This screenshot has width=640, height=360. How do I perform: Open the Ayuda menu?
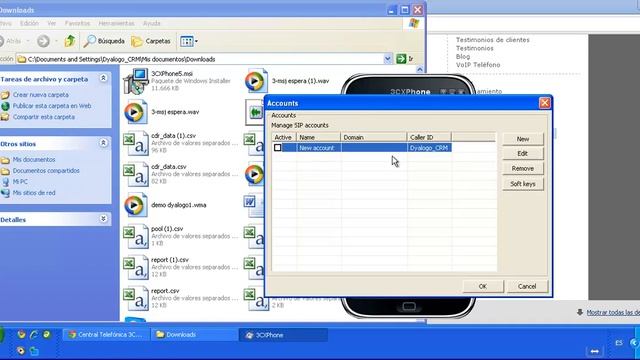coord(152,23)
